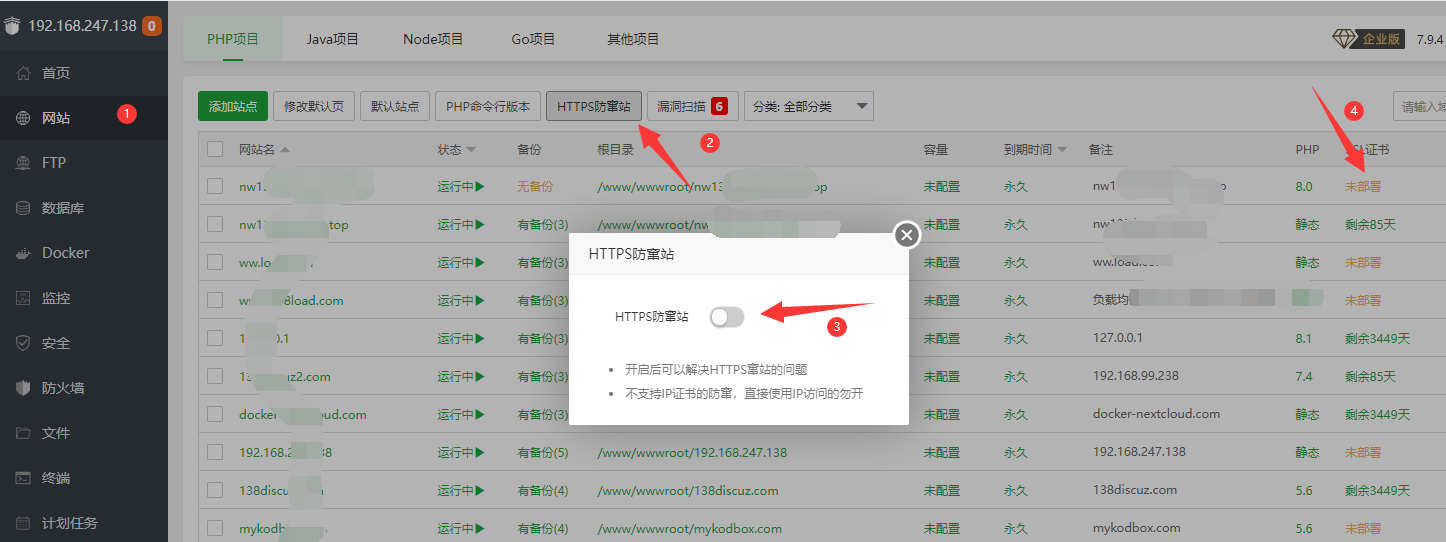
Task: Check the box for the discuz2.com row
Action: click(x=215, y=376)
